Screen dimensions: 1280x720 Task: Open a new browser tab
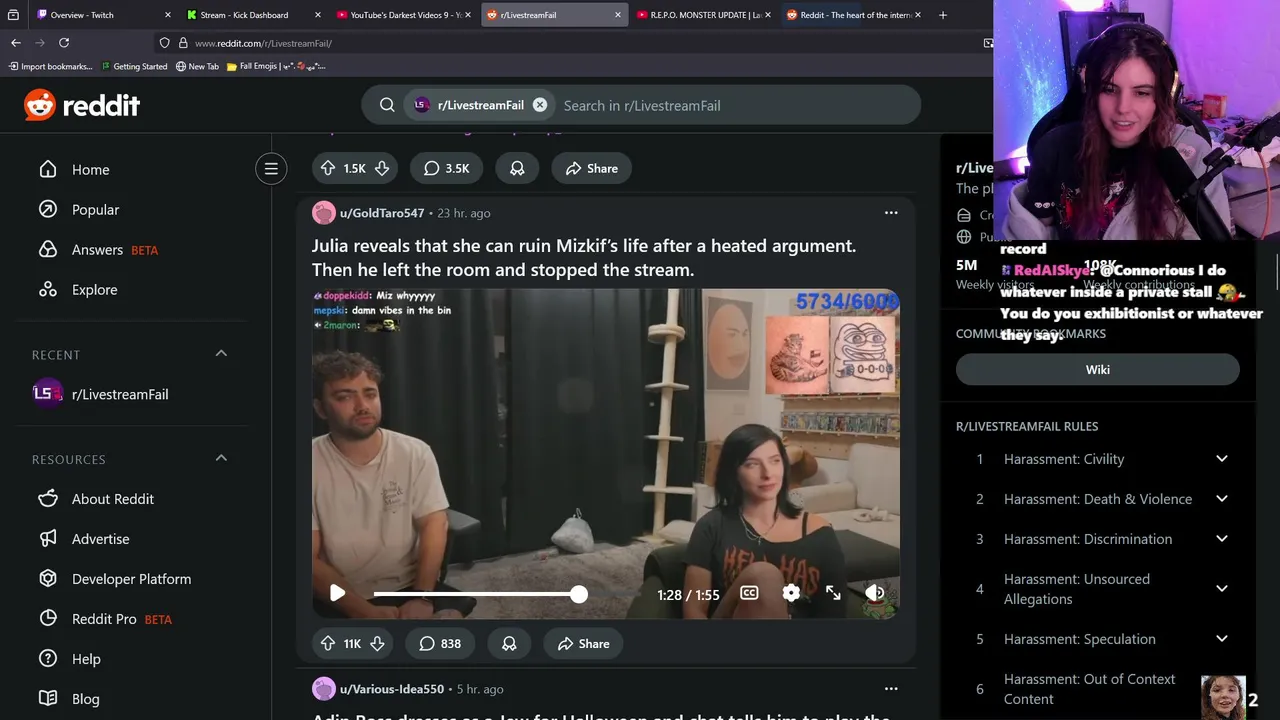[942, 15]
